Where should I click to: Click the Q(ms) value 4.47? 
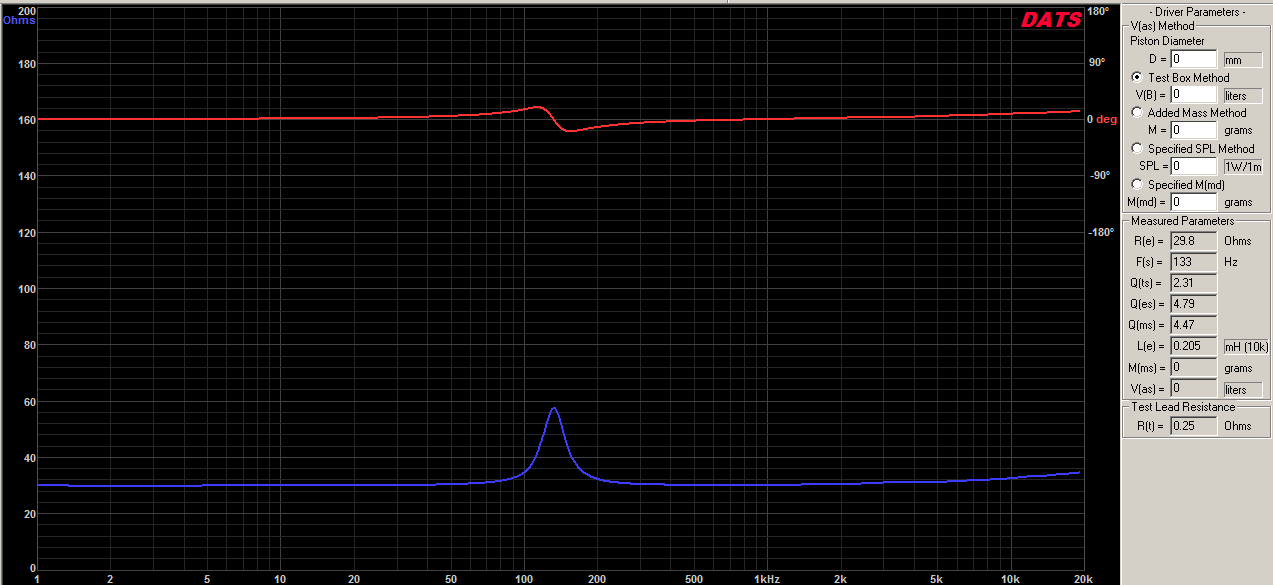pyautogui.click(x=1194, y=325)
